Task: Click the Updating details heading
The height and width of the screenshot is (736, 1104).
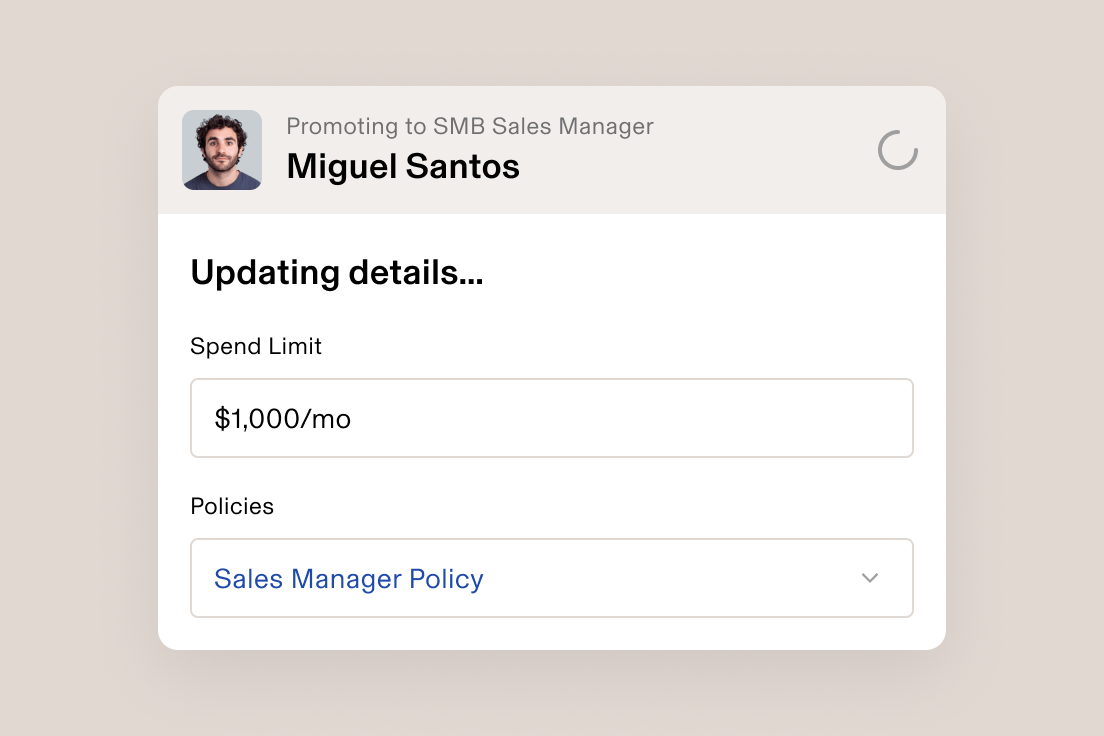Action: point(336,272)
